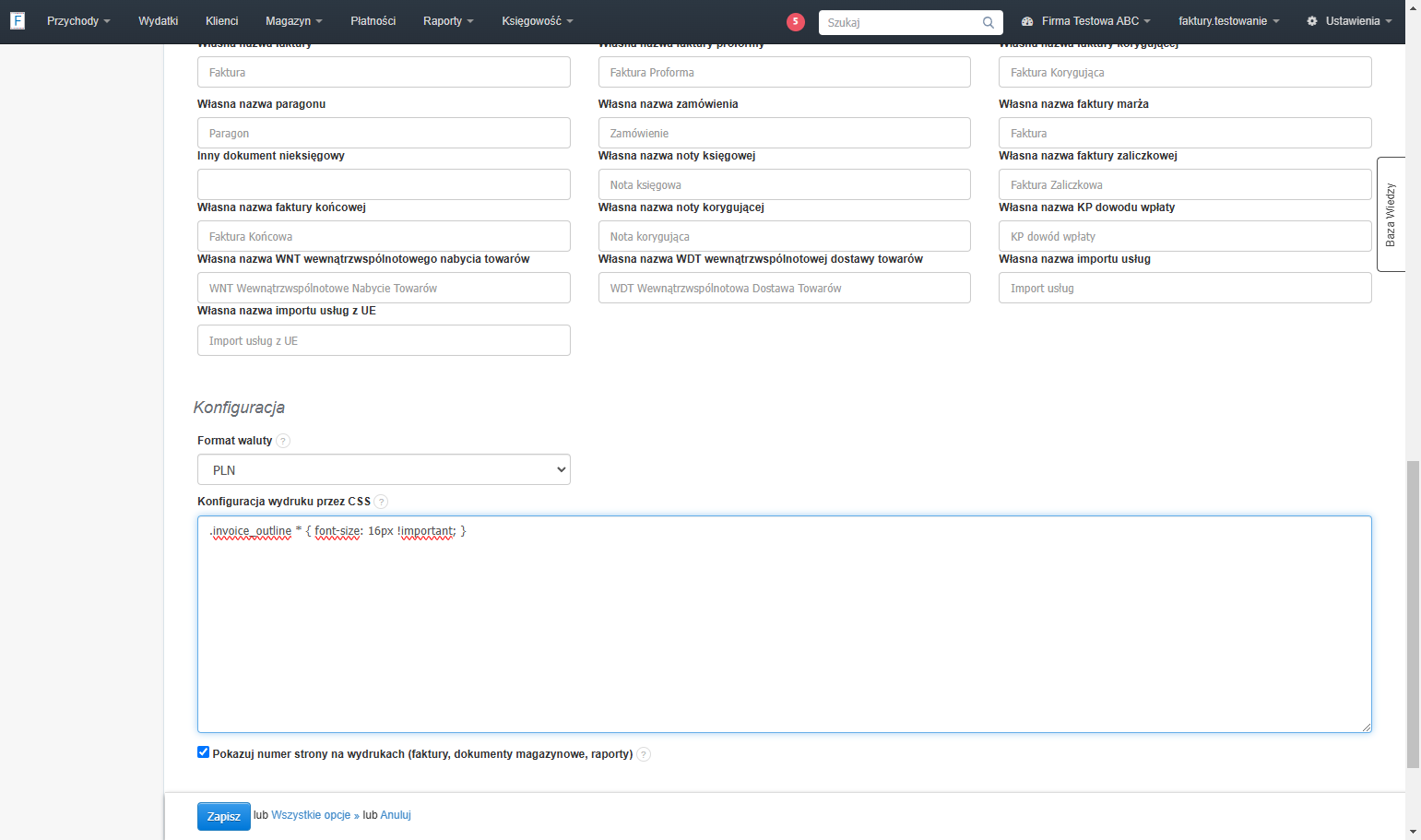Click the Import usług z UE field

click(384, 340)
